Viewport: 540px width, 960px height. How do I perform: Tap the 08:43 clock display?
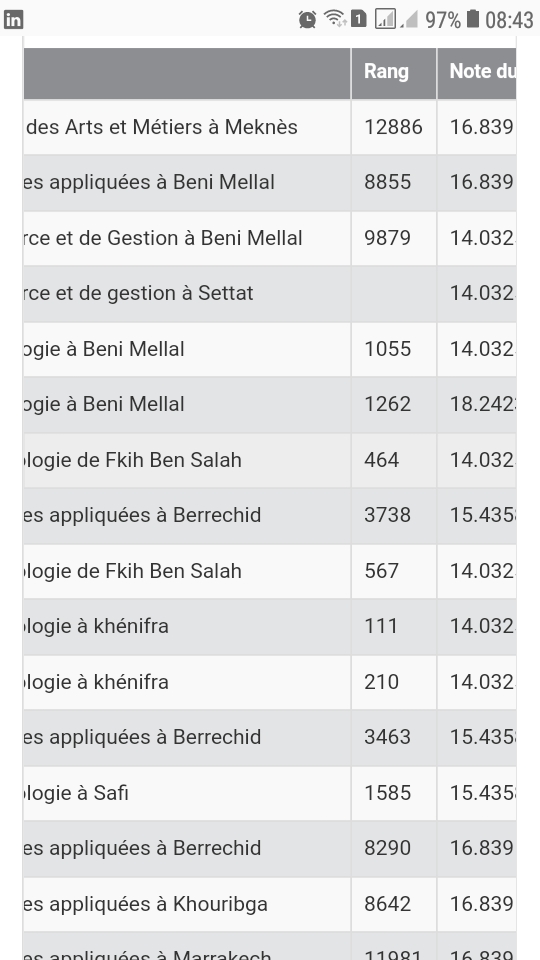tap(509, 20)
